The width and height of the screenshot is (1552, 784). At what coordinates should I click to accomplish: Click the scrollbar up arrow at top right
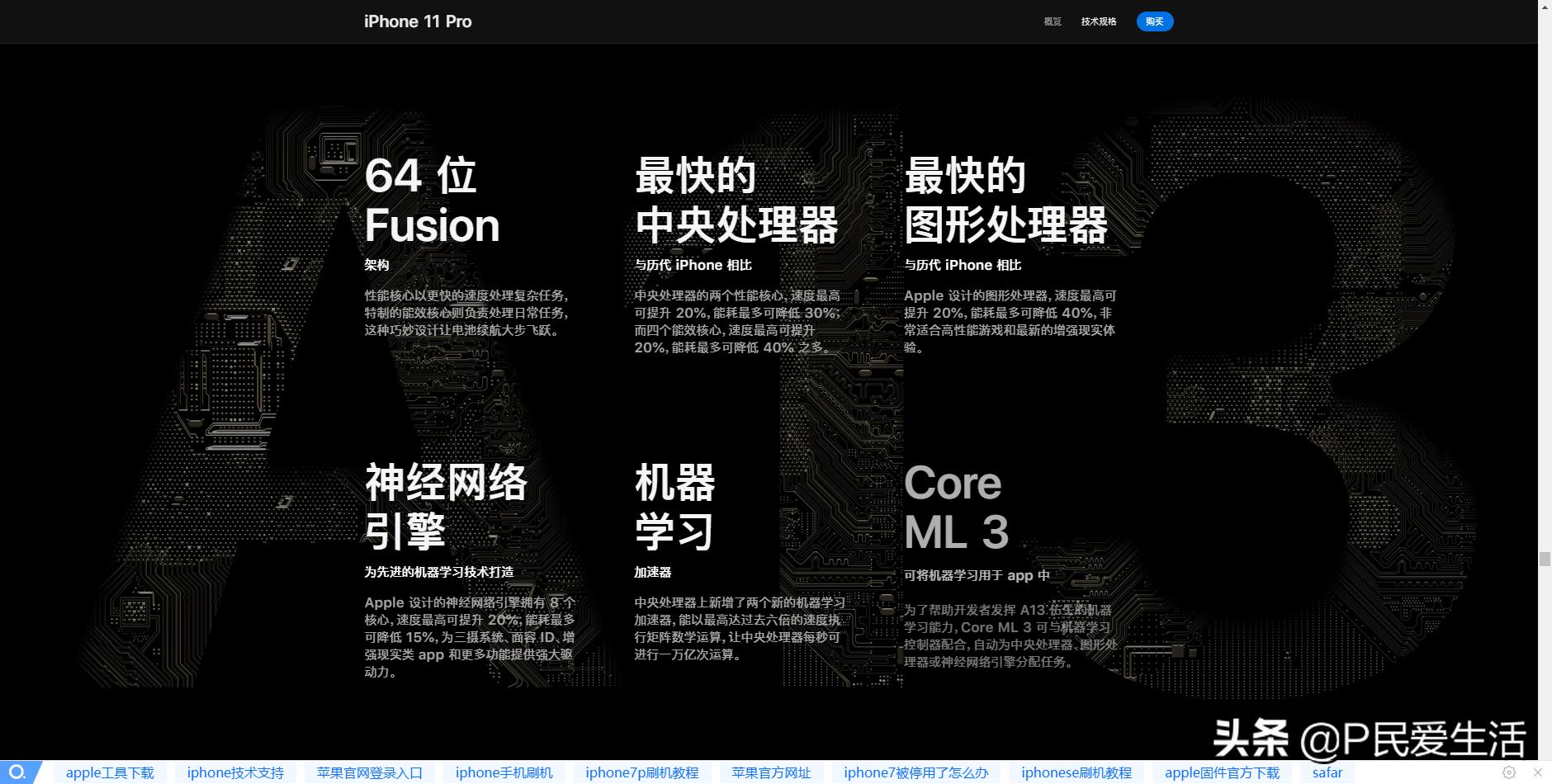(1544, 9)
